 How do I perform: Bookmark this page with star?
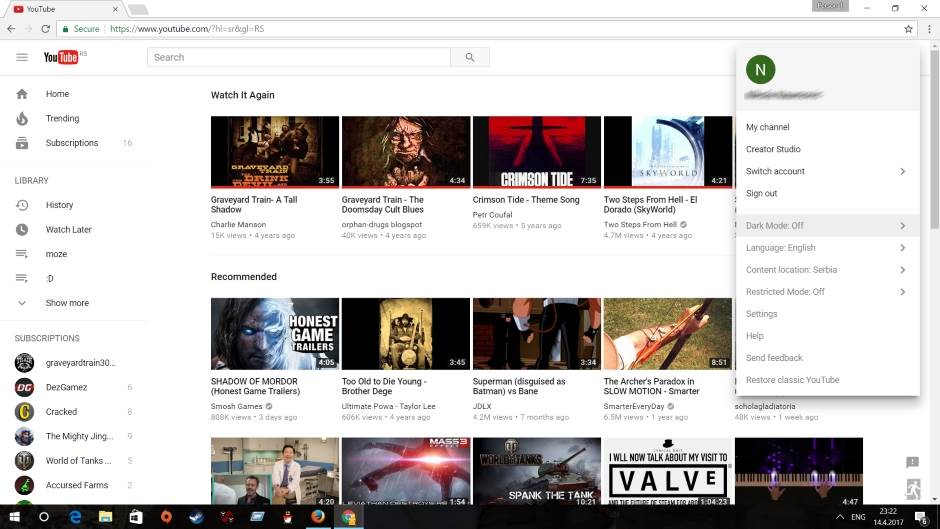pos(908,28)
